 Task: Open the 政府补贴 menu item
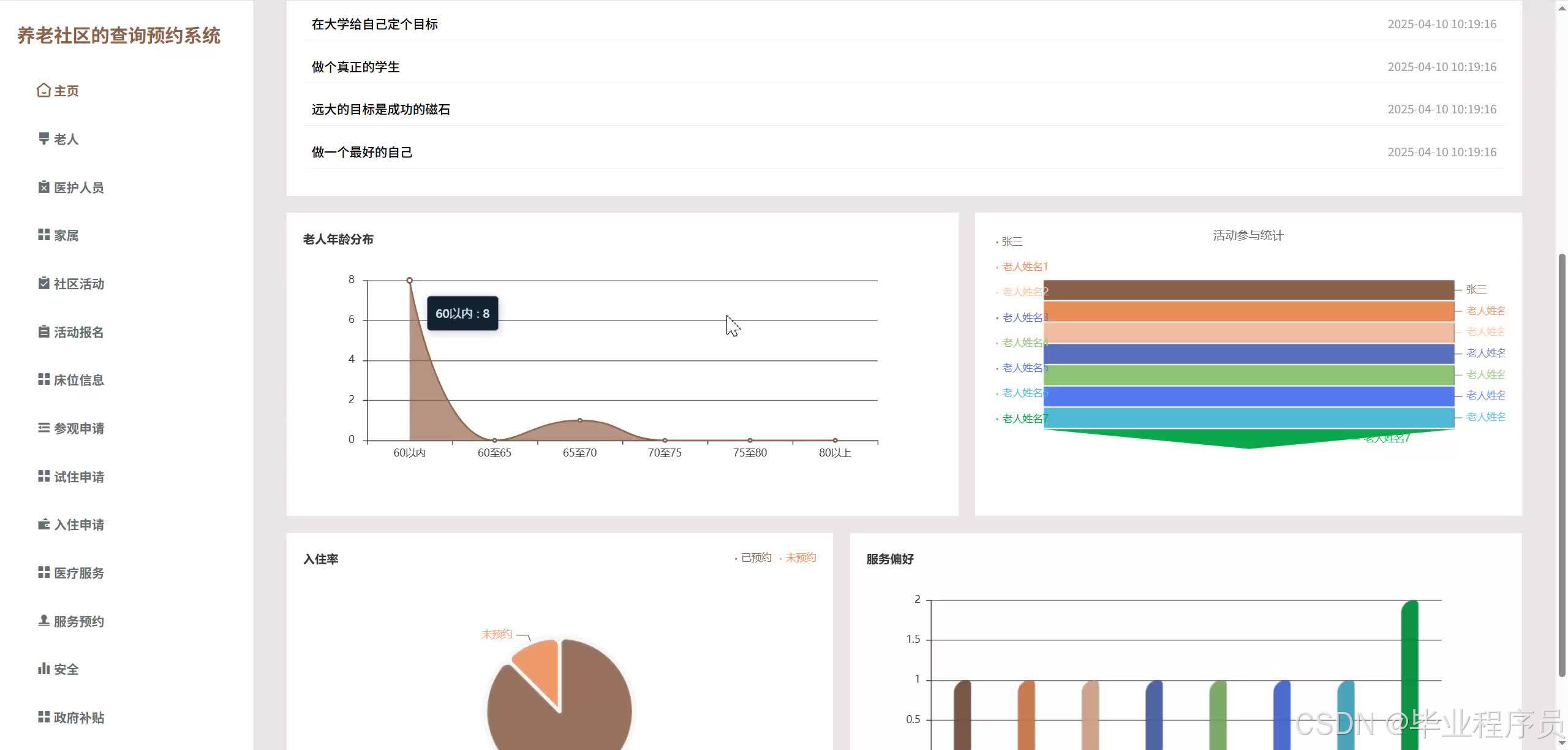[78, 718]
